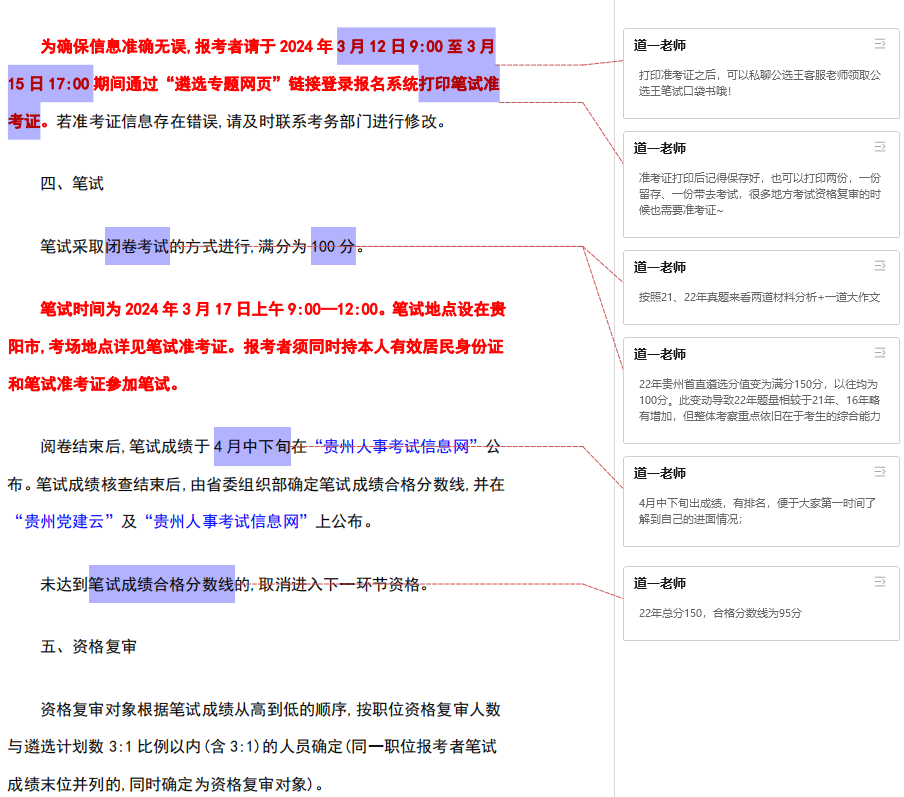The height and width of the screenshot is (797, 904).
Task: Click the highlighted 打印笔试准 text in red
Action: coord(458,84)
